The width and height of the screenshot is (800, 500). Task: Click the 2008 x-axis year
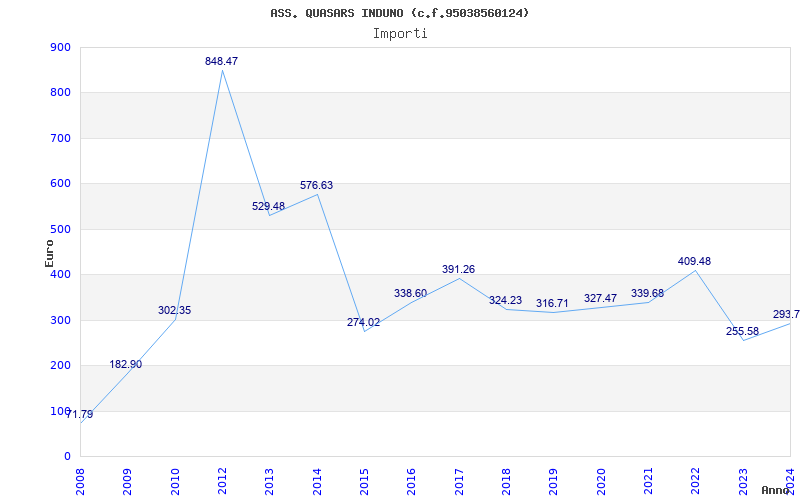(x=81, y=481)
